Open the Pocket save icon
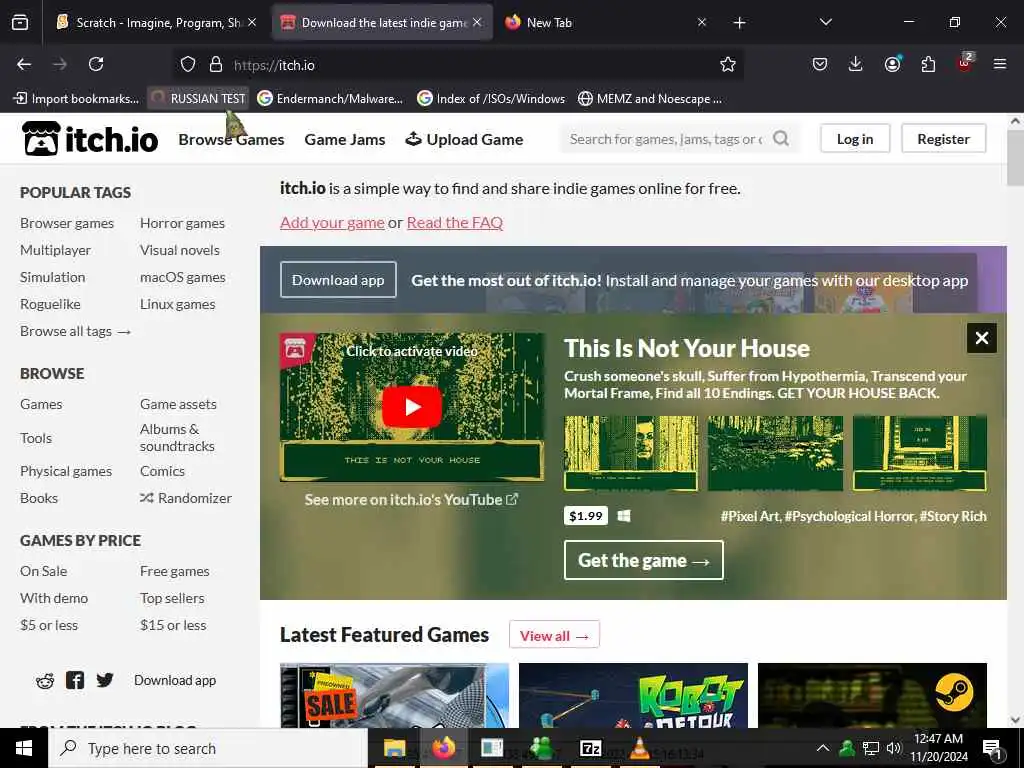The width and height of the screenshot is (1024, 768). [820, 64]
